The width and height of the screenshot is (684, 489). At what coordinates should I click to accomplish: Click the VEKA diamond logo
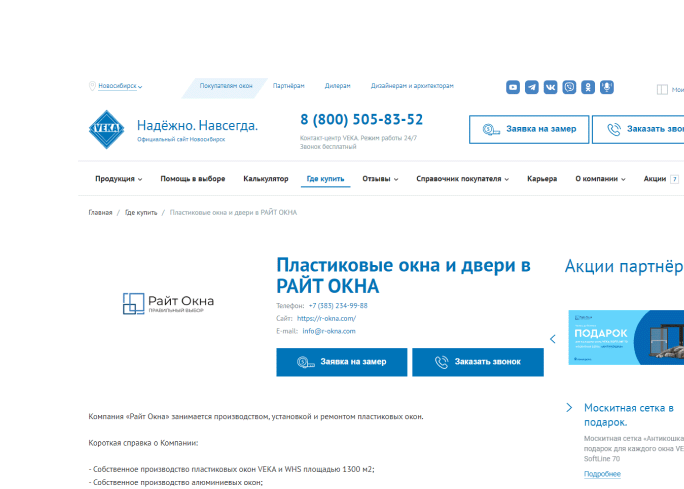106,129
